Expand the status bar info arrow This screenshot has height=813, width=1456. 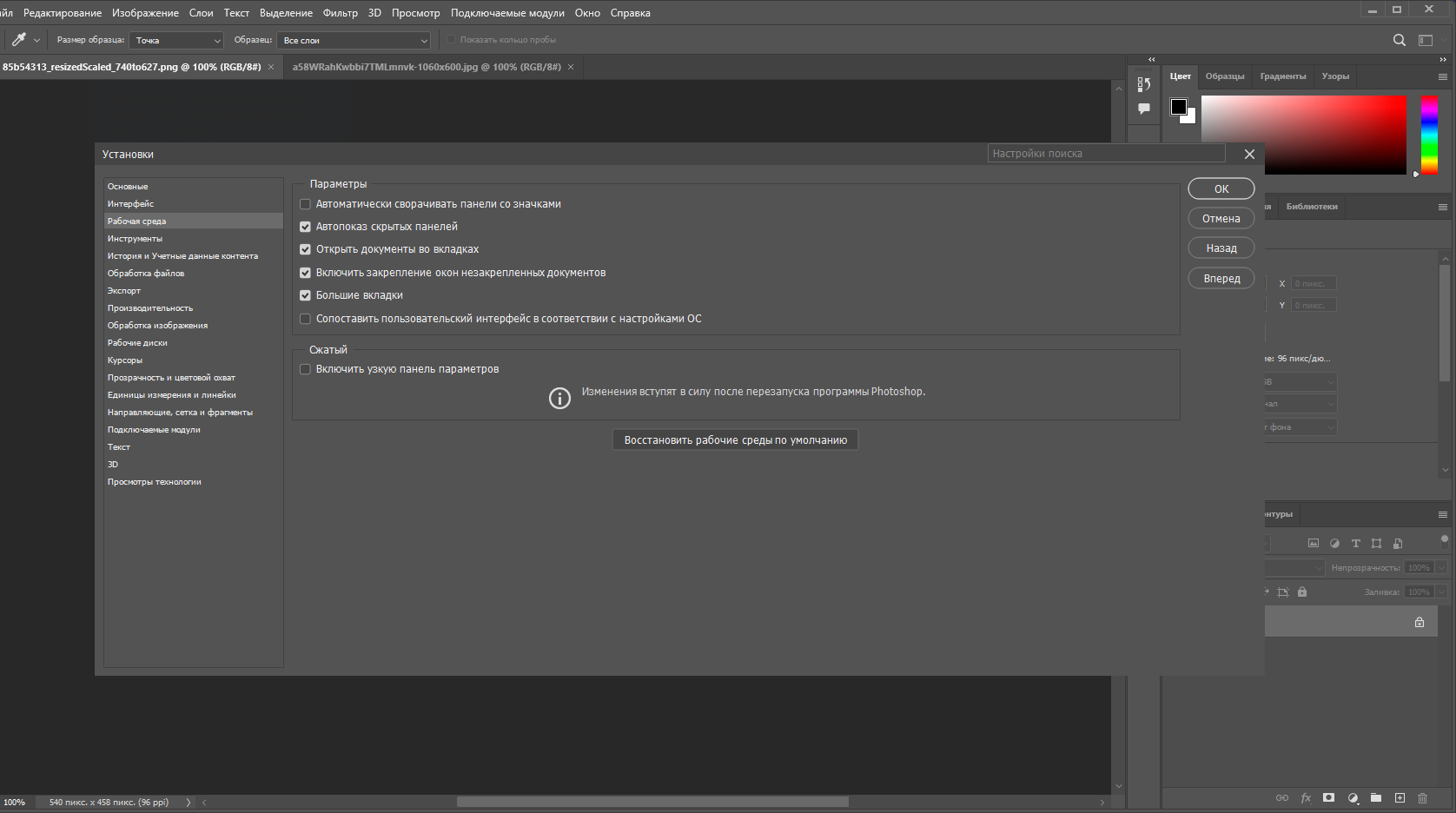(x=188, y=803)
